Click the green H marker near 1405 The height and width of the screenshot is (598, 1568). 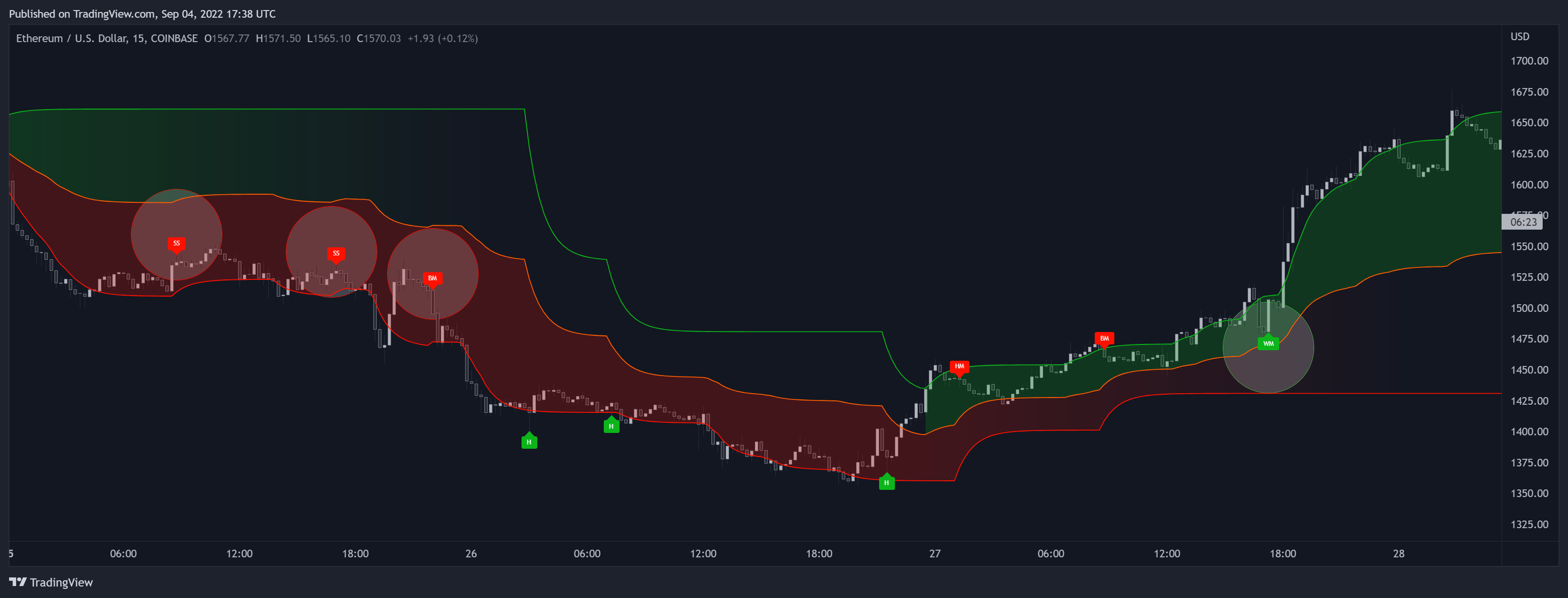(x=611, y=426)
